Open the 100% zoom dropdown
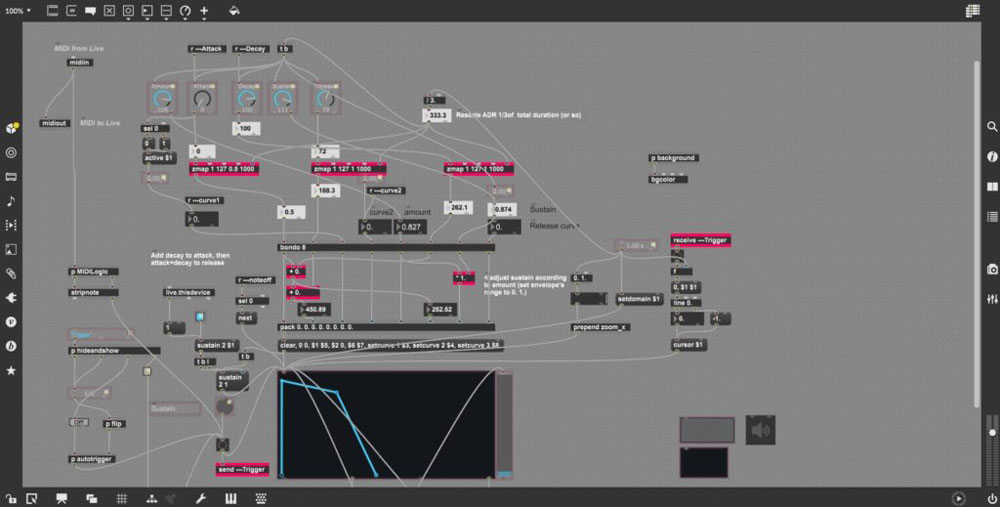 point(17,11)
